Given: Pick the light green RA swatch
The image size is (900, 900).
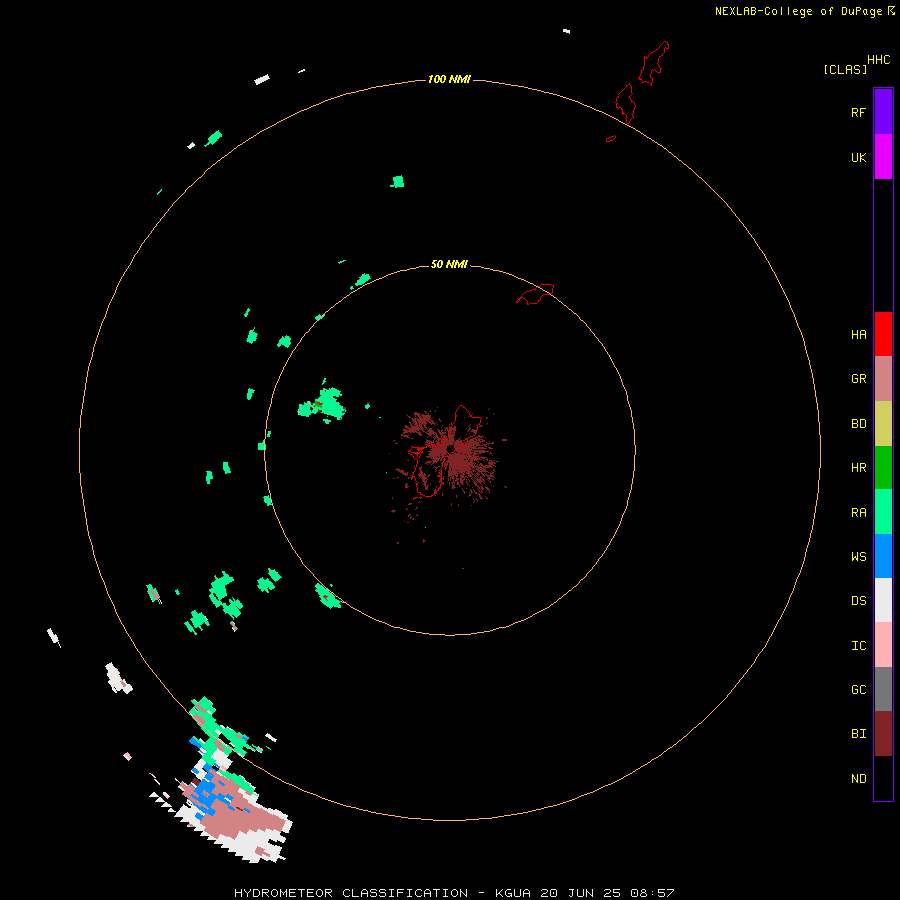Looking at the screenshot, I should (x=883, y=512).
